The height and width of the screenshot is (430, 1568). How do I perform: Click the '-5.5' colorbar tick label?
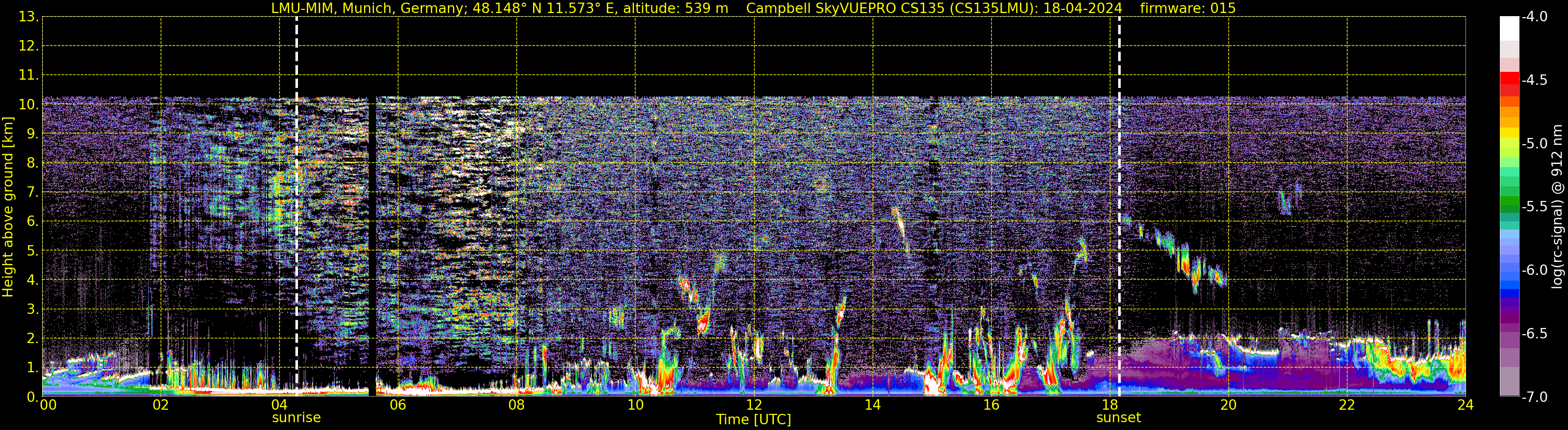tap(1534, 207)
